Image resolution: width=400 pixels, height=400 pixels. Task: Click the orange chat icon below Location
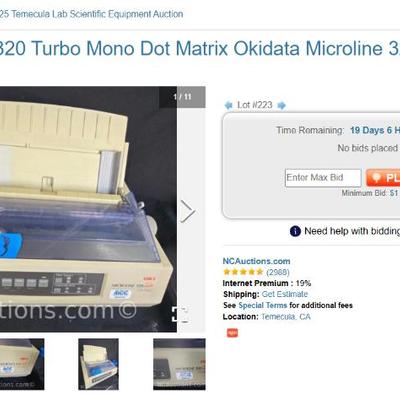232,333
